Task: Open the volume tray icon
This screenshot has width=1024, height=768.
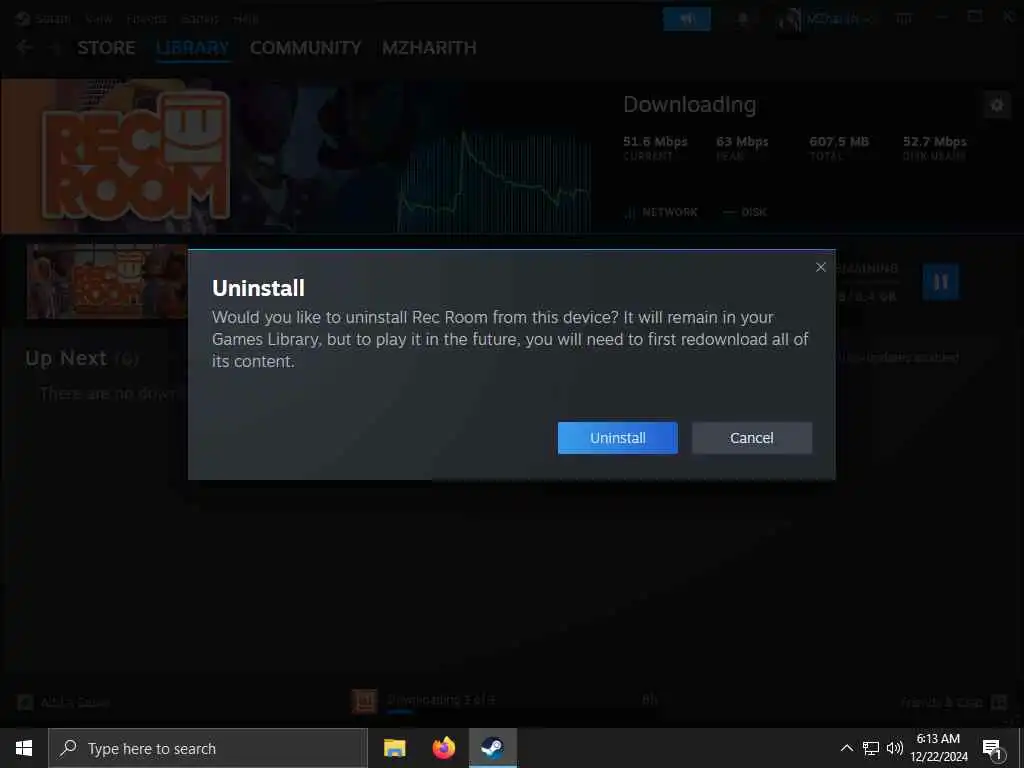Action: [895, 748]
